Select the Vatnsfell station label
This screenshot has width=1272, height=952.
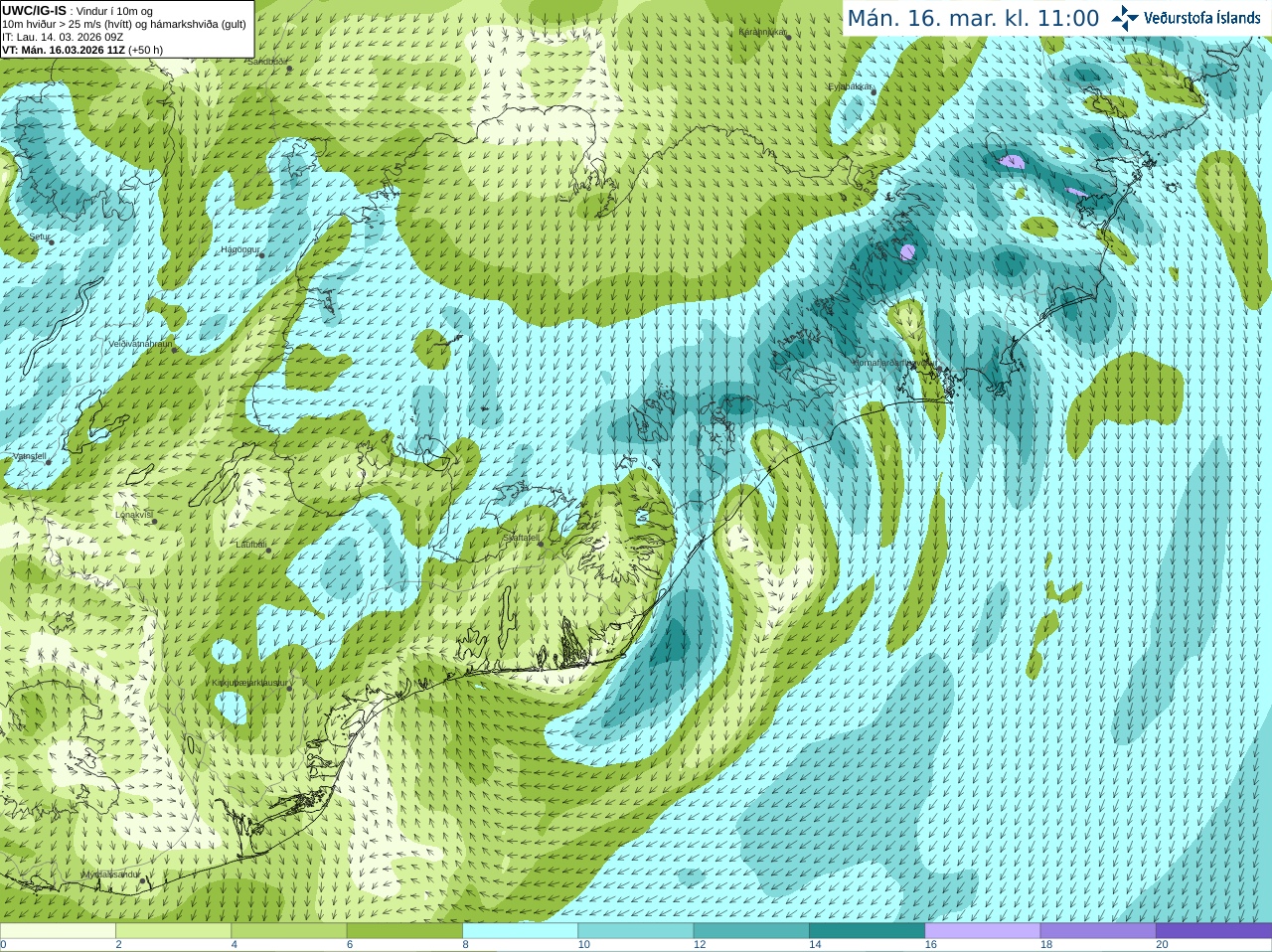click(30, 456)
